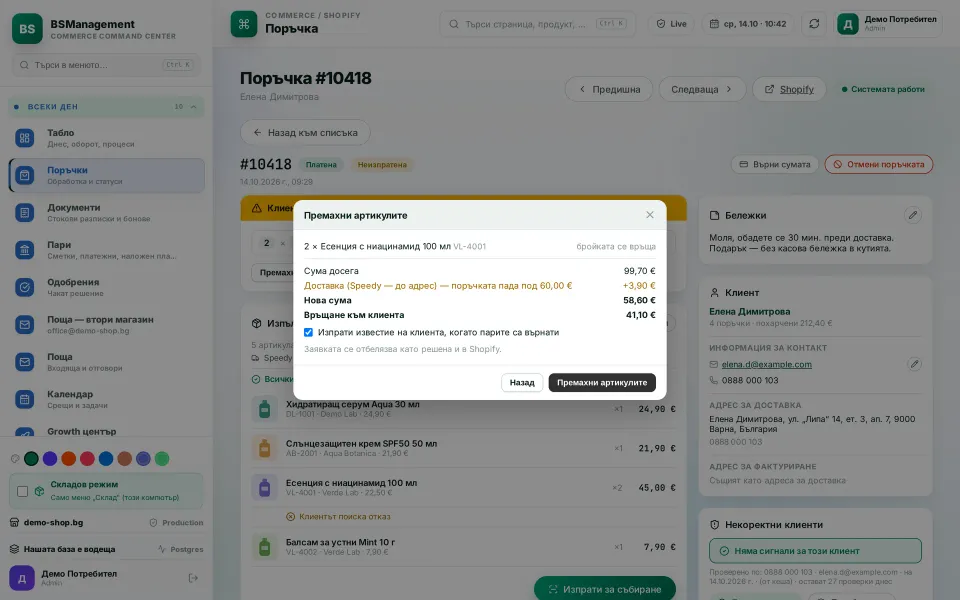960x600 pixels.
Task: Click the BS logo in the sidebar header
Action: tap(27, 29)
